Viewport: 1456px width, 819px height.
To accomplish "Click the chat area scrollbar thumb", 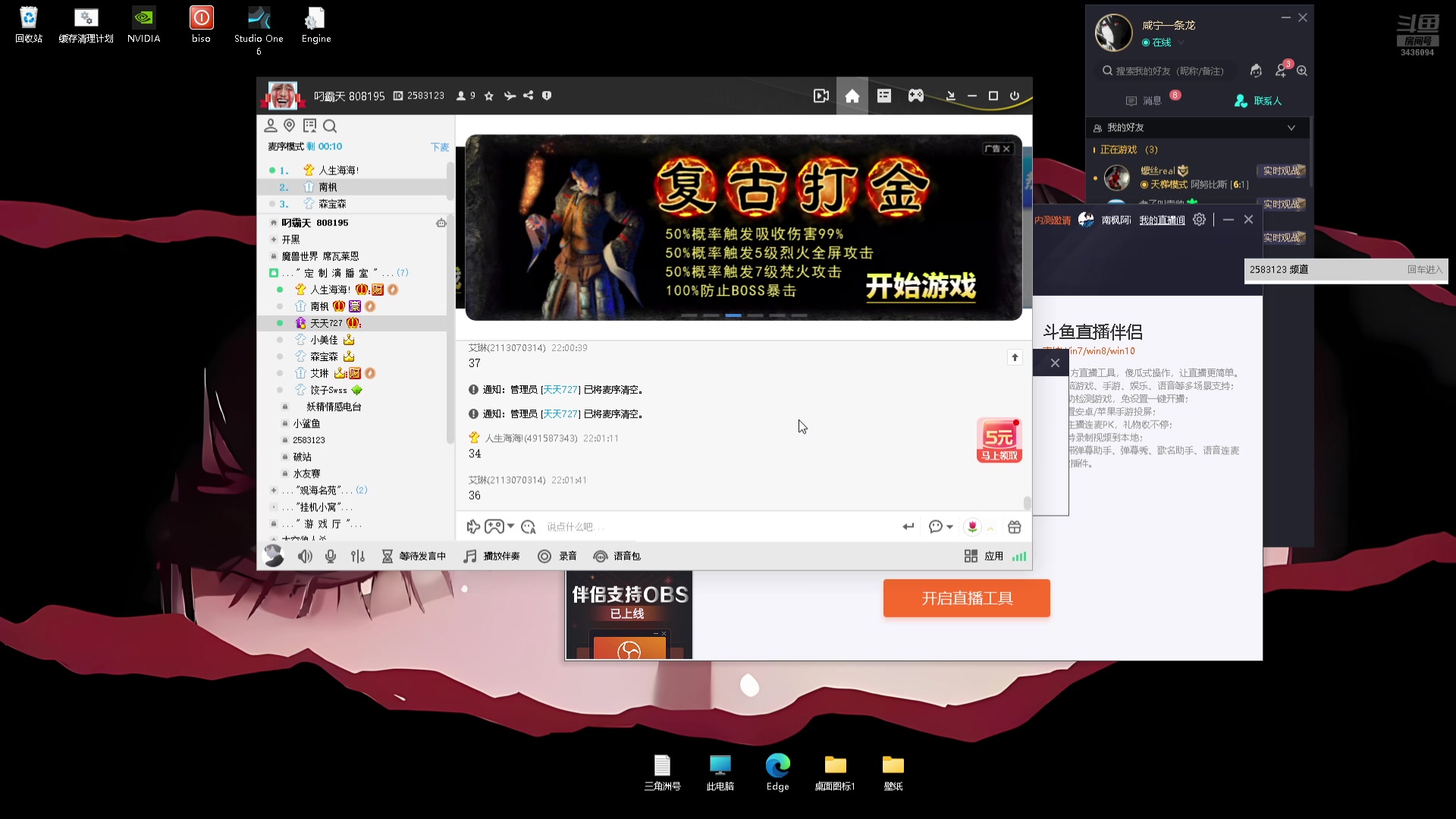I will pos(1027,504).
